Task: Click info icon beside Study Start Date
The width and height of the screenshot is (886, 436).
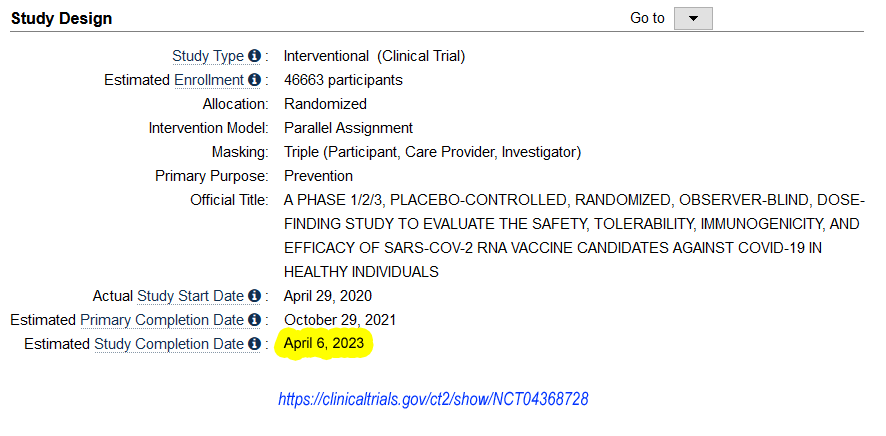Action: (x=254, y=296)
